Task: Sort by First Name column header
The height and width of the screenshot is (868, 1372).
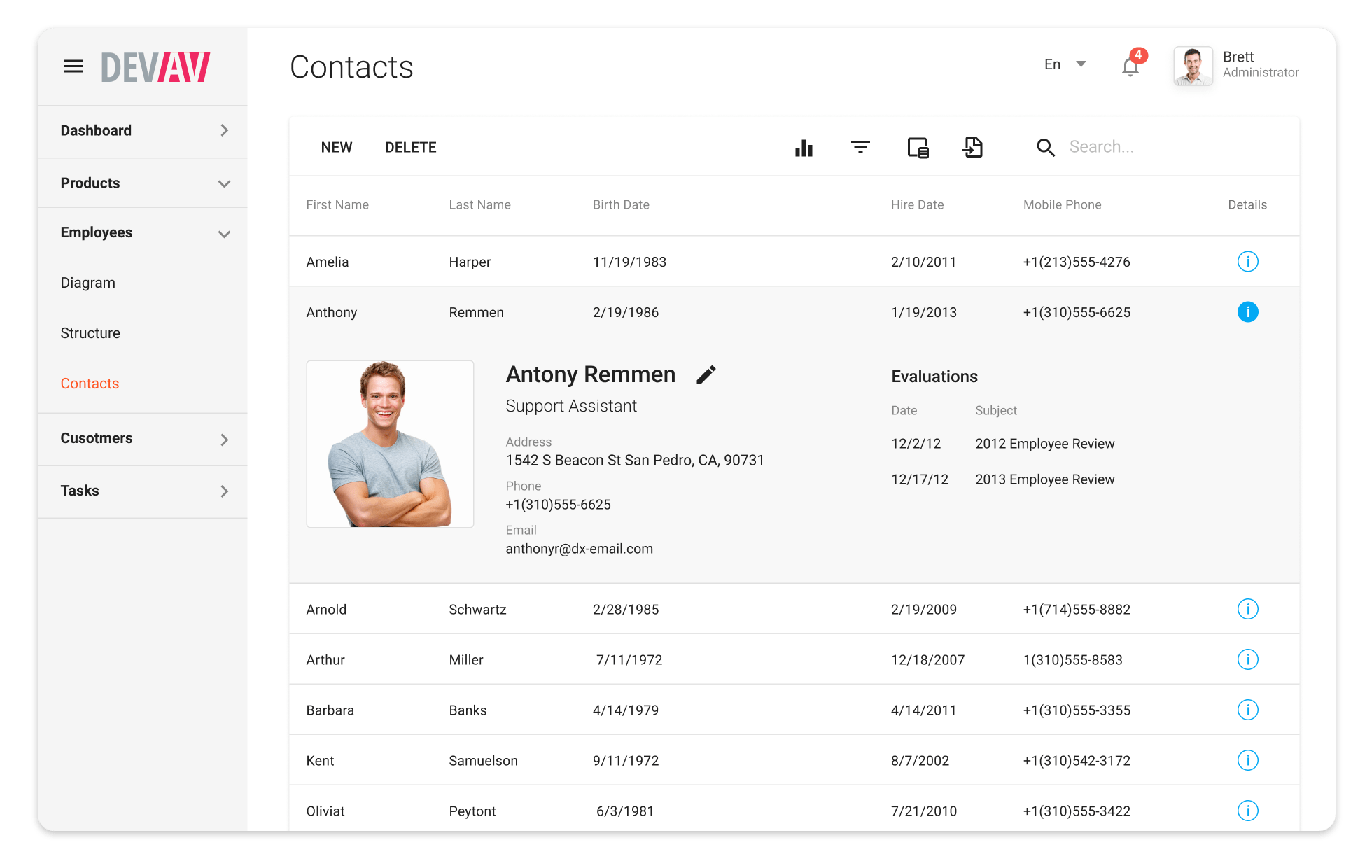Action: click(x=337, y=205)
